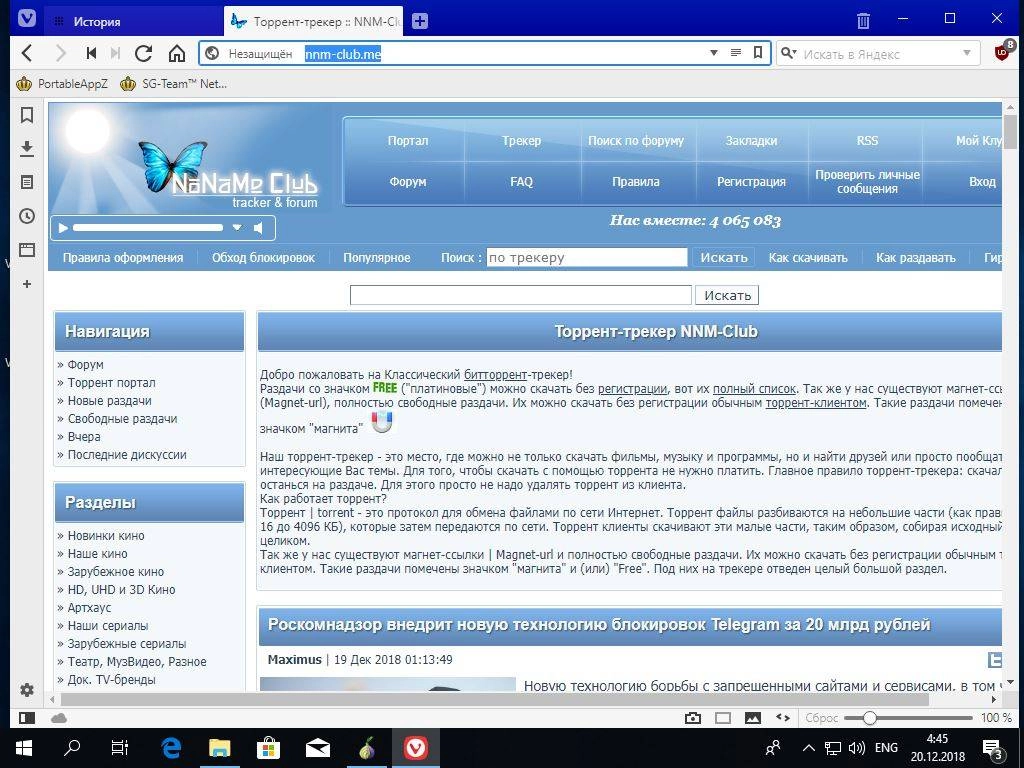Open the PortableAppZ bookmark

[x=62, y=84]
